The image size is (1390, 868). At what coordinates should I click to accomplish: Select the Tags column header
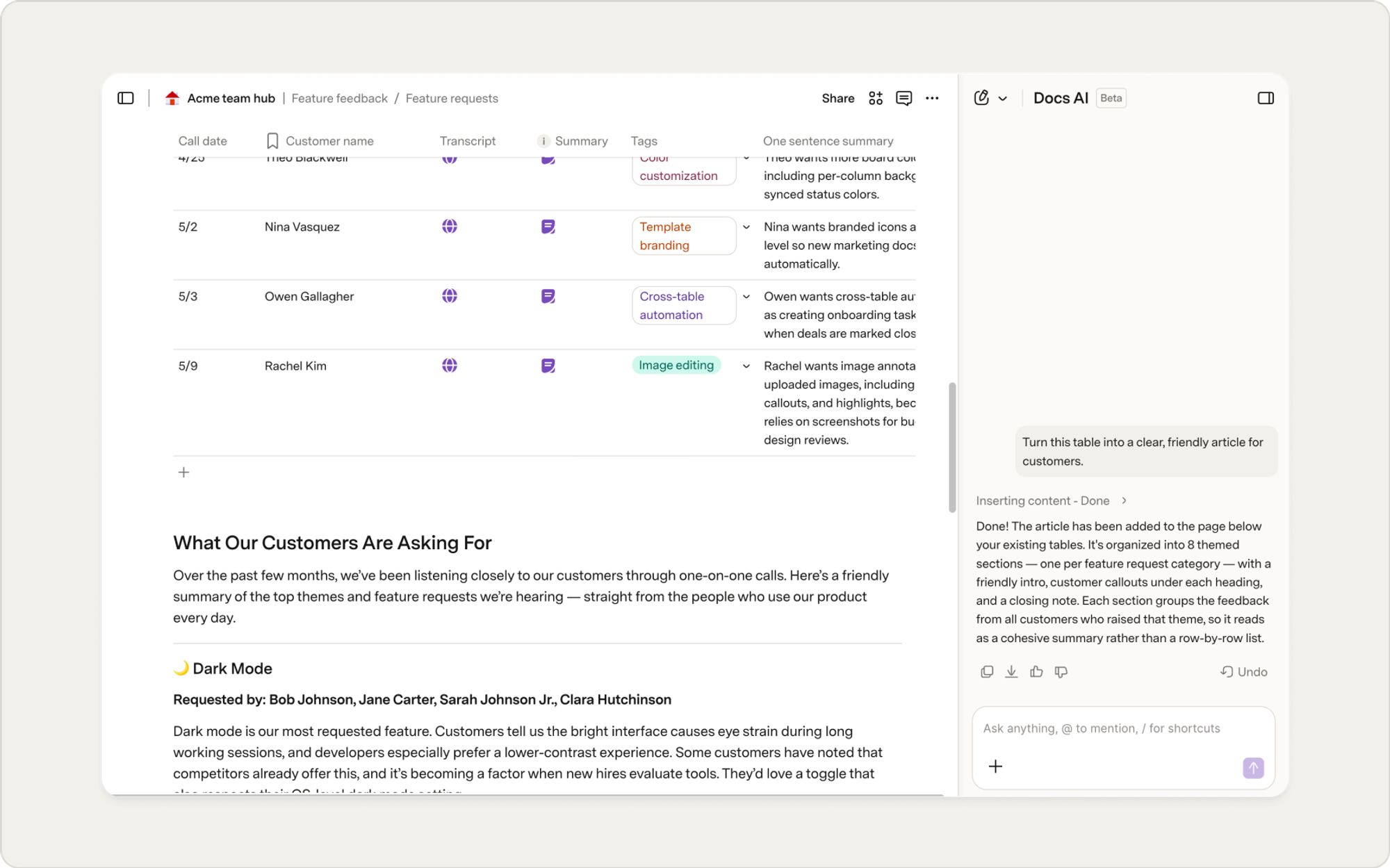coord(644,141)
